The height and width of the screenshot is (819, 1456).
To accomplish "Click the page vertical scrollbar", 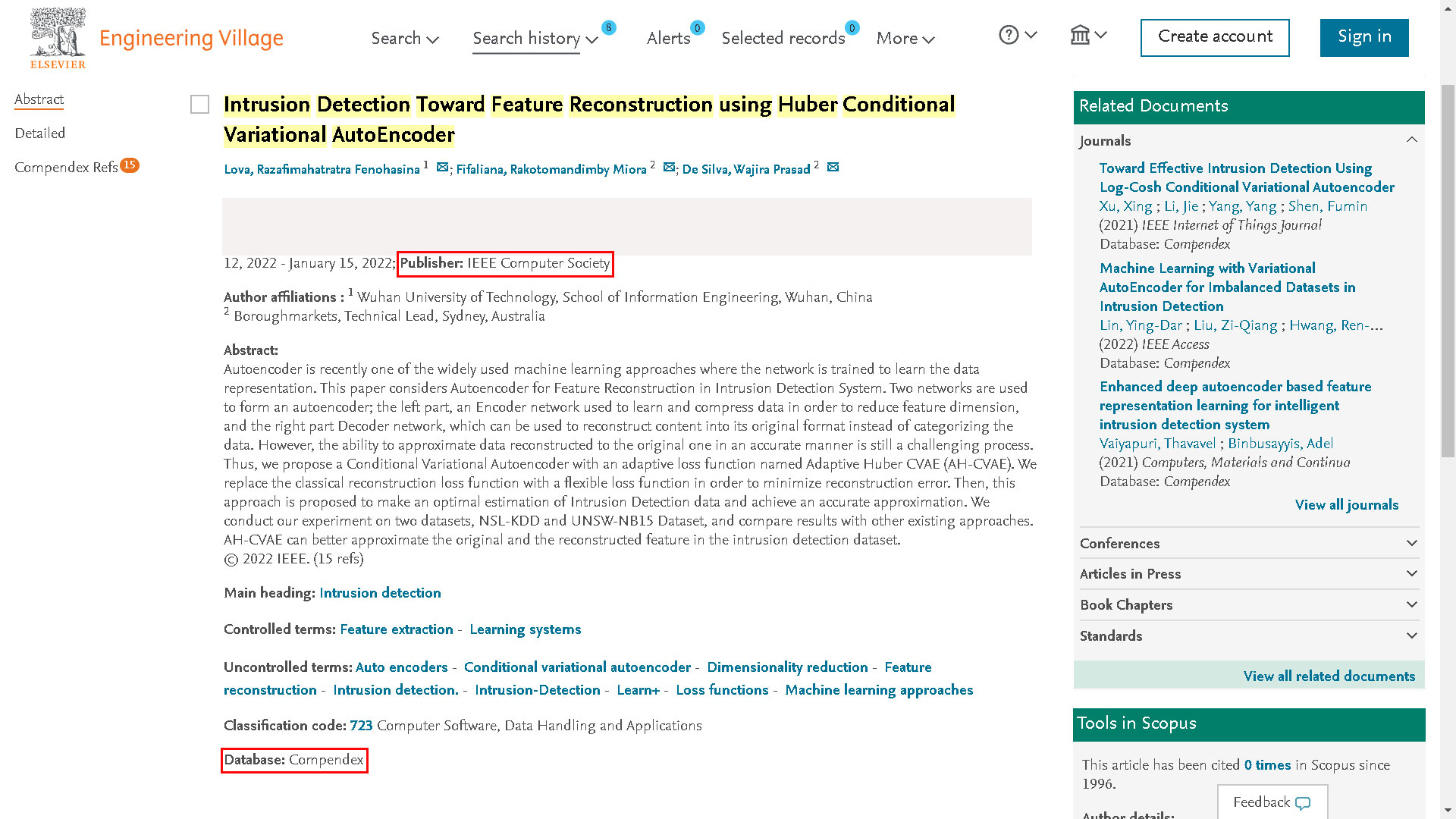I will click(1448, 270).
